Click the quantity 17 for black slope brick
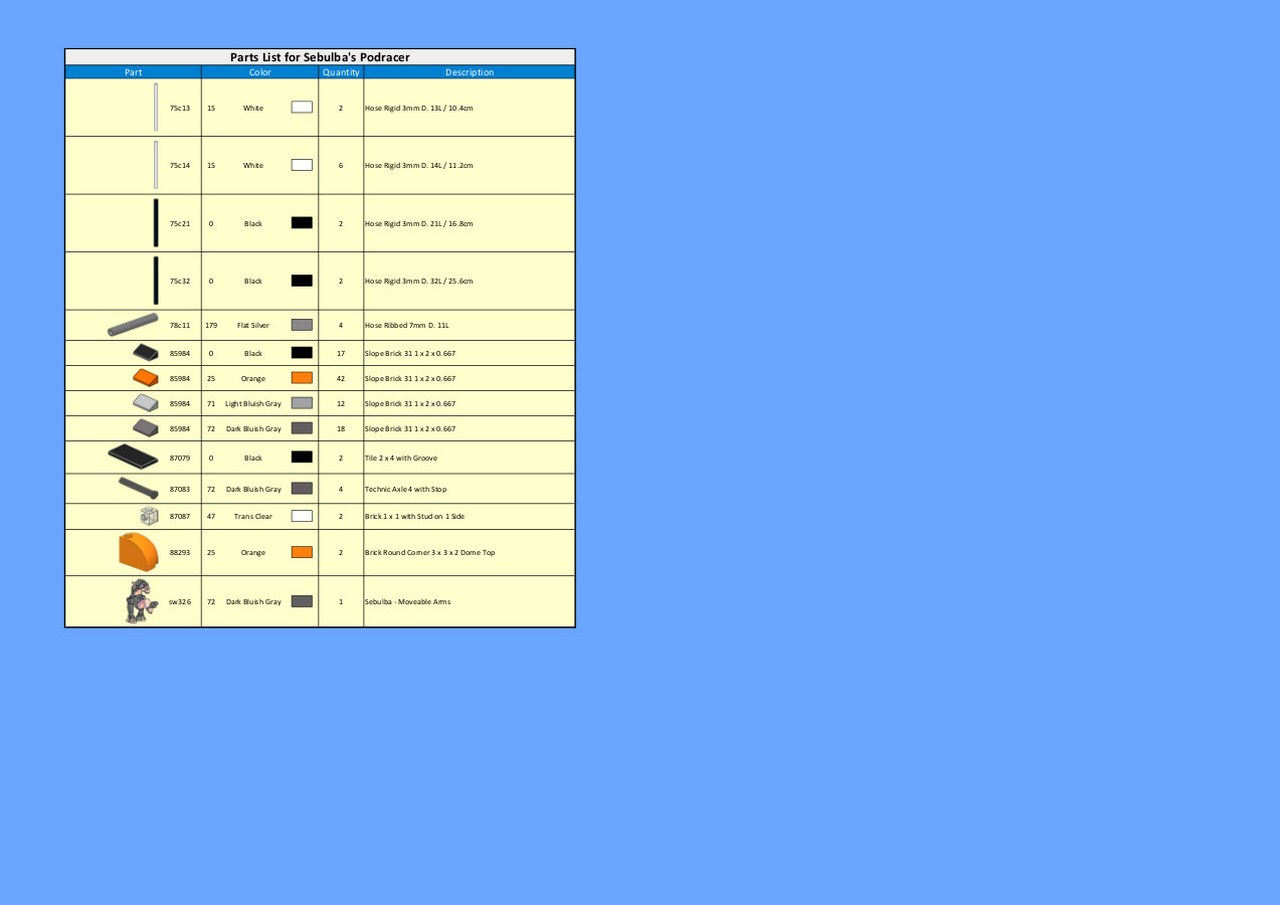The width and height of the screenshot is (1280, 905). [341, 354]
